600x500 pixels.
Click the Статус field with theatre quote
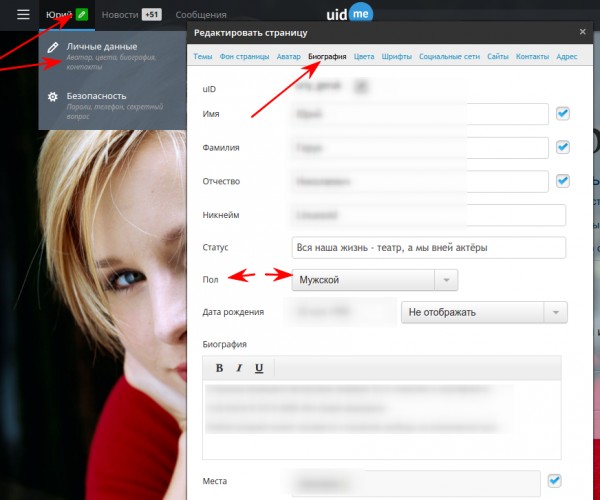429,248
